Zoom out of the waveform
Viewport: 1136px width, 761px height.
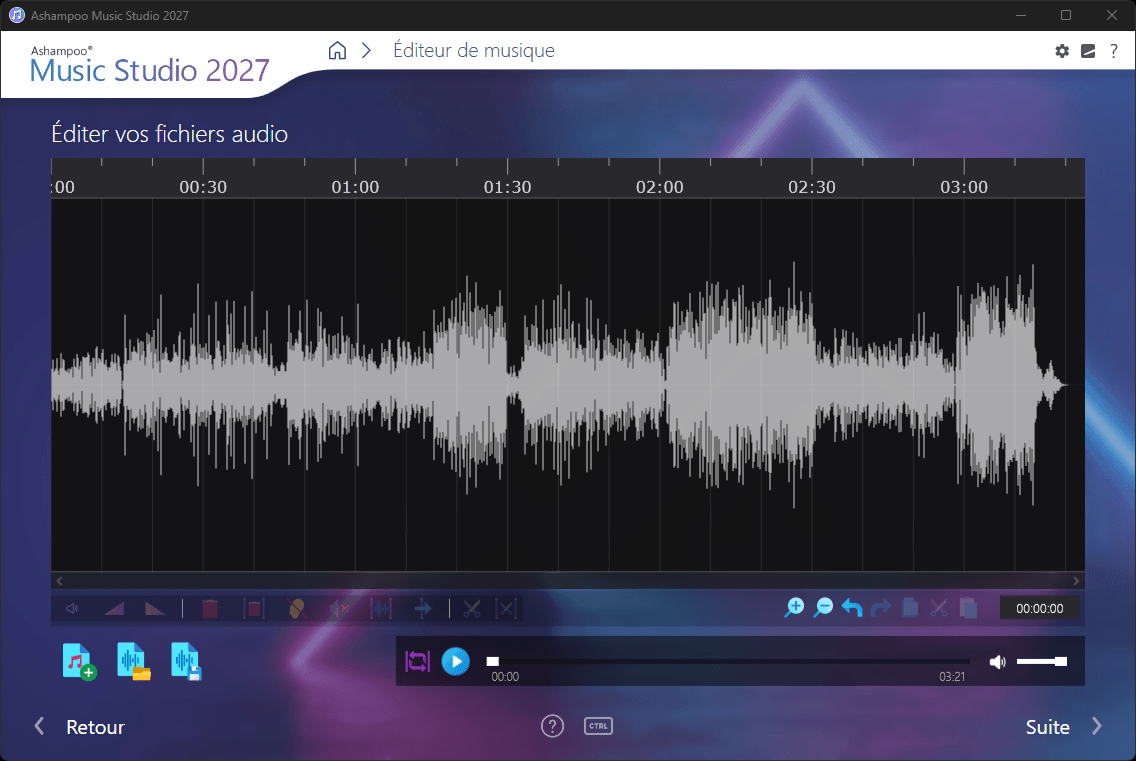[823, 608]
